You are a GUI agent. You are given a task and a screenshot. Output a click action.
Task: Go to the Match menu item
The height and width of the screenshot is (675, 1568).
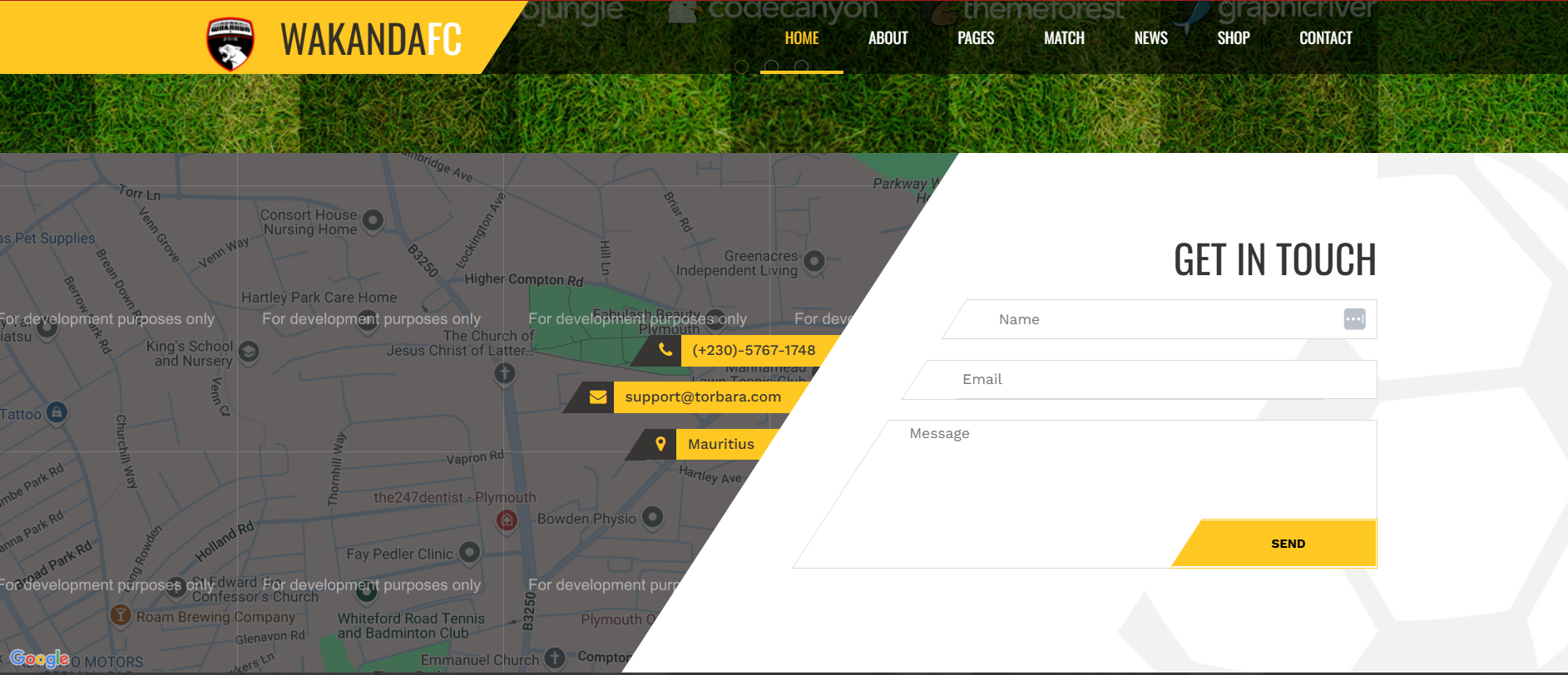click(1064, 38)
